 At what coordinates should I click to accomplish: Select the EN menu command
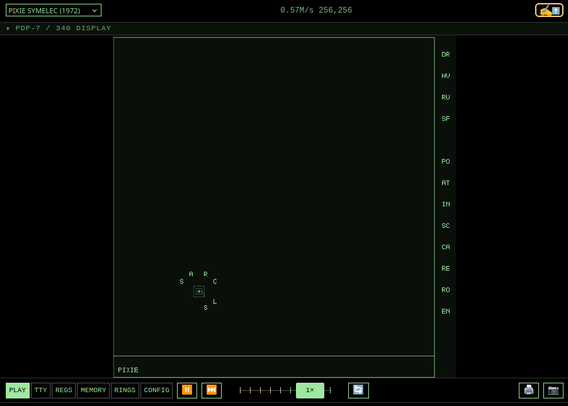point(446,311)
